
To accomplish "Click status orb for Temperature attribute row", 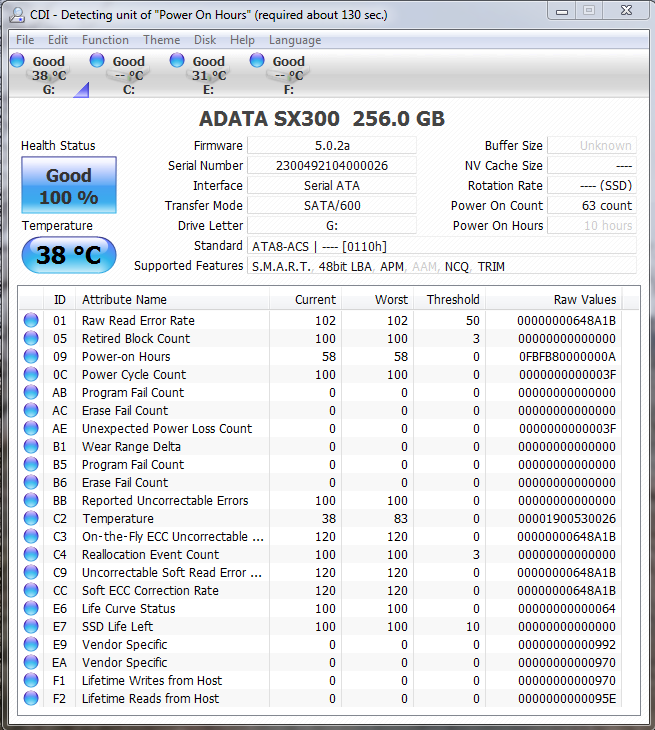I will coord(31,519).
